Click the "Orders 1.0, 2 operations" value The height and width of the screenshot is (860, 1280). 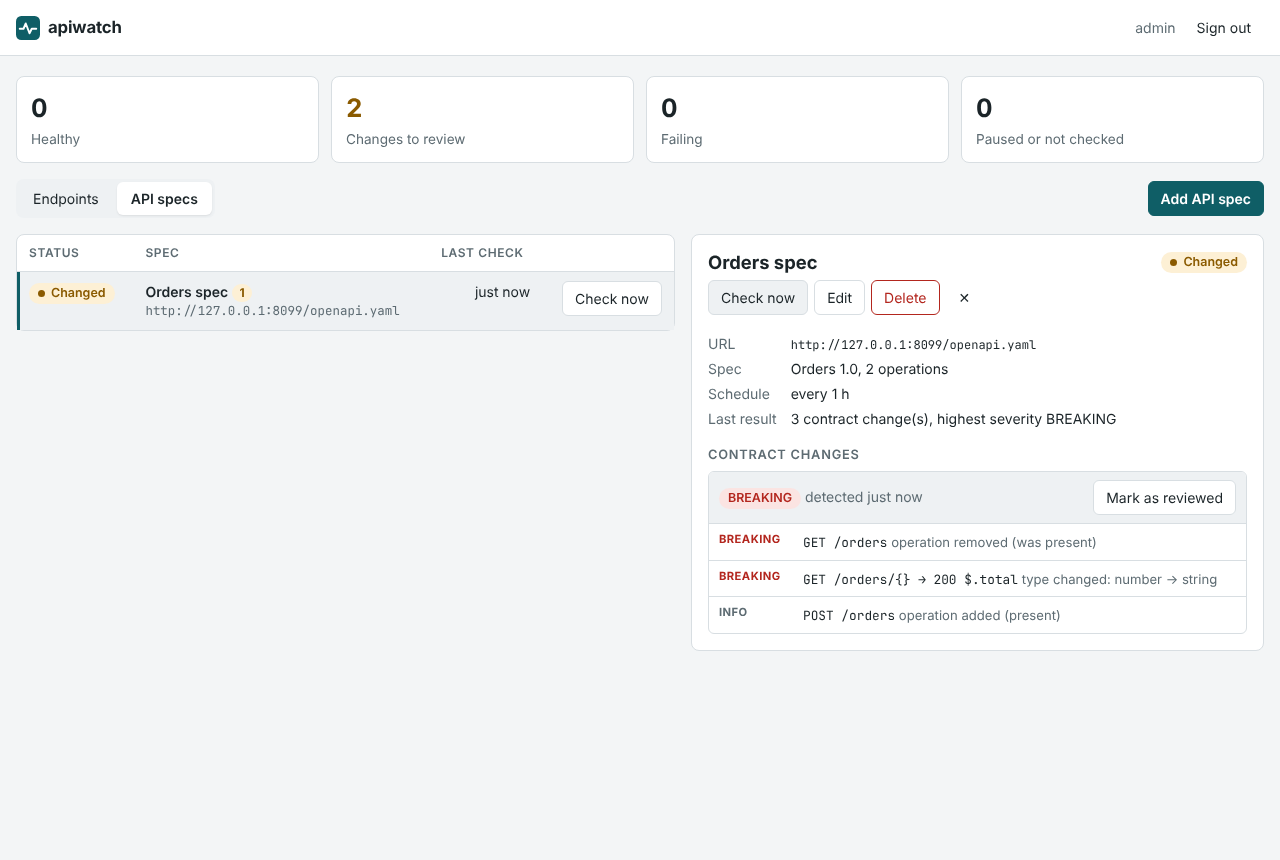point(869,369)
